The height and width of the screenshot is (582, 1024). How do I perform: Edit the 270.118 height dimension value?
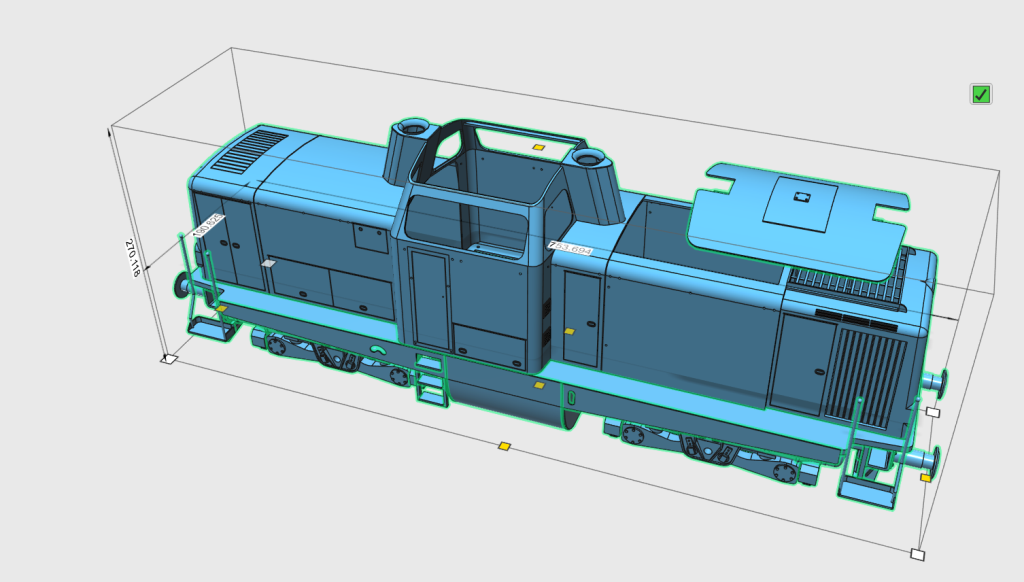click(x=131, y=258)
